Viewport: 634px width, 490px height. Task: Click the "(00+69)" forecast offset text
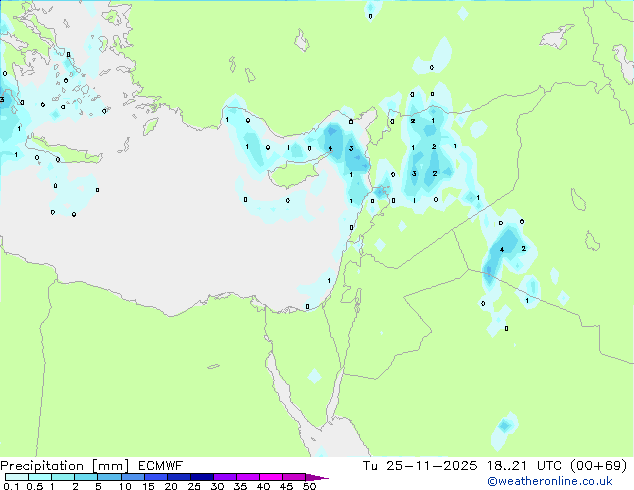point(598,466)
